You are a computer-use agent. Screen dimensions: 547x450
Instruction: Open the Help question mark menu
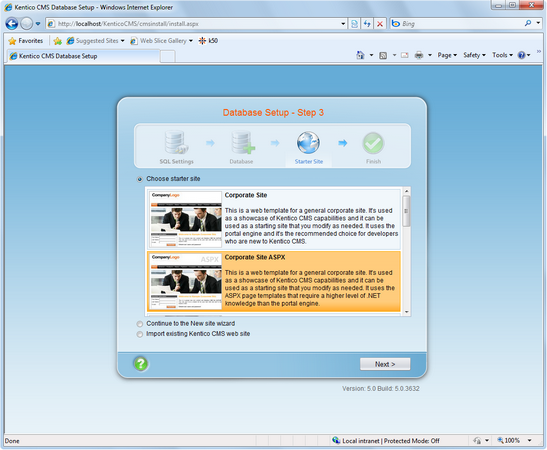coord(524,55)
